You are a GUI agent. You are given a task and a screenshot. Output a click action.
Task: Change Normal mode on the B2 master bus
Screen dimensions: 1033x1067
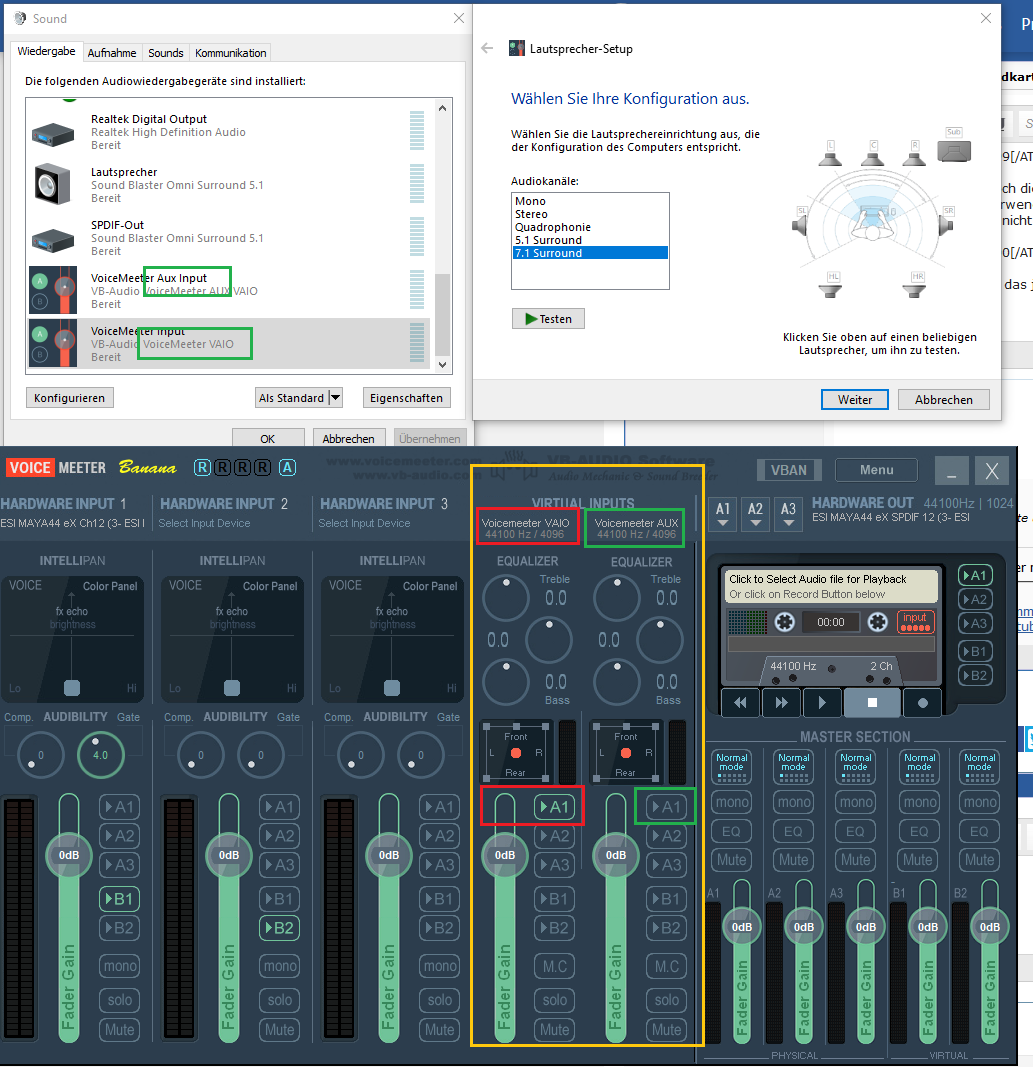point(979,768)
